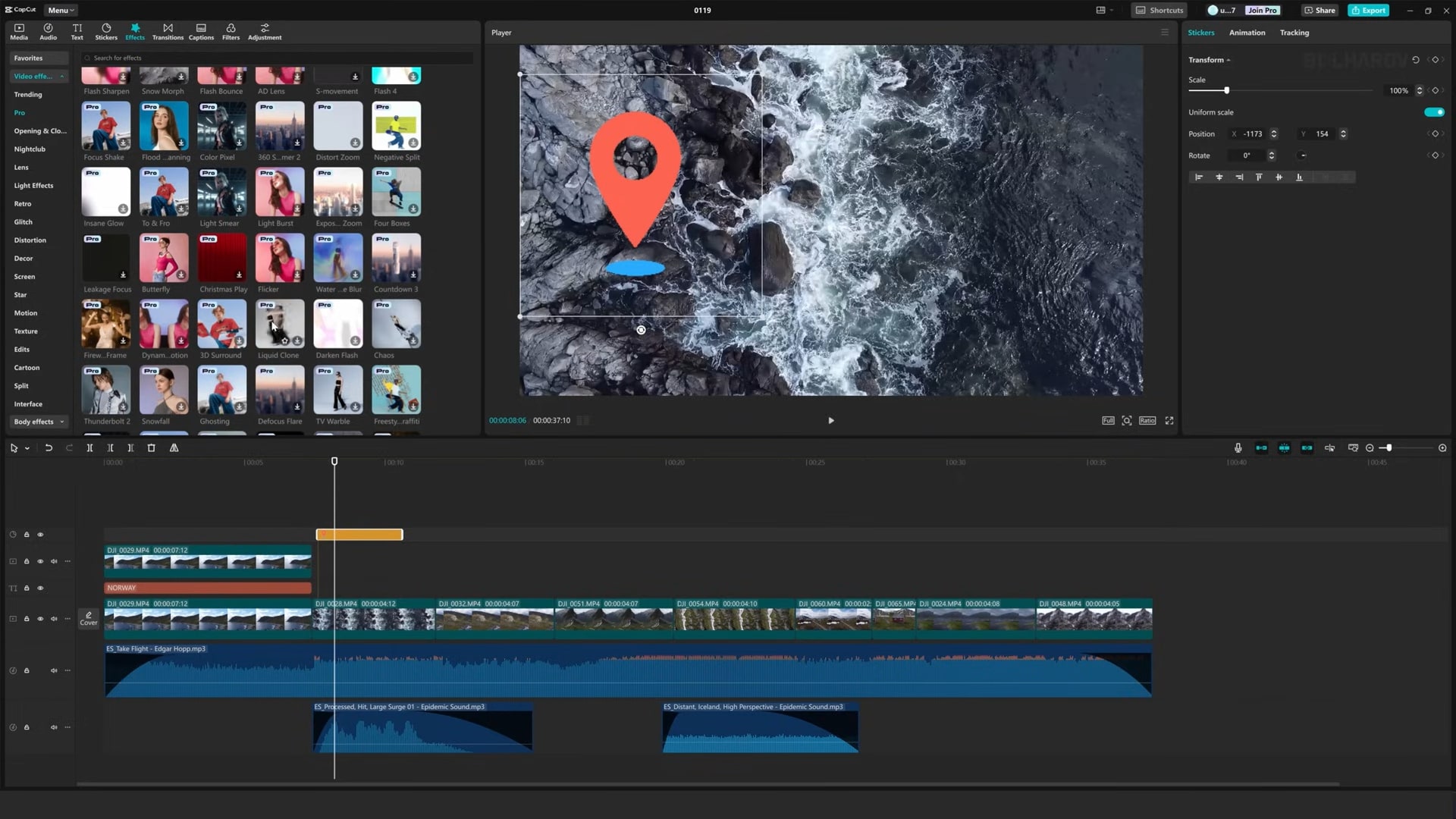Click the mirror flip tool icon

pyautogui.click(x=174, y=448)
